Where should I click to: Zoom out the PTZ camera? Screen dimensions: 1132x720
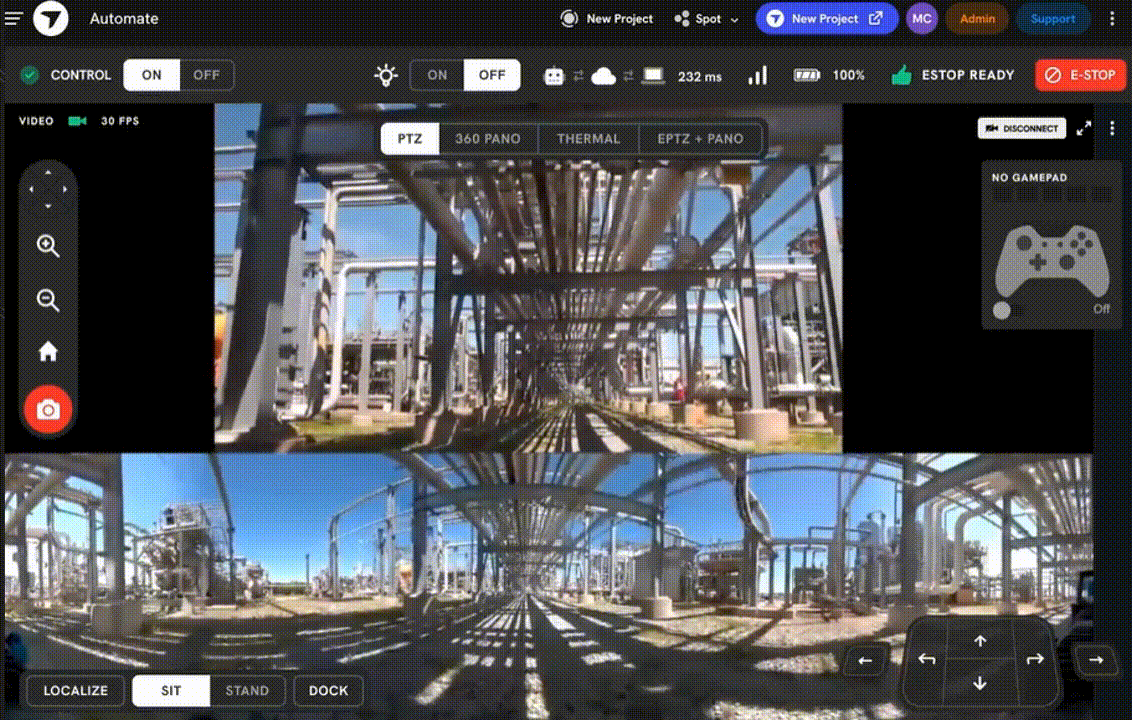click(x=48, y=300)
